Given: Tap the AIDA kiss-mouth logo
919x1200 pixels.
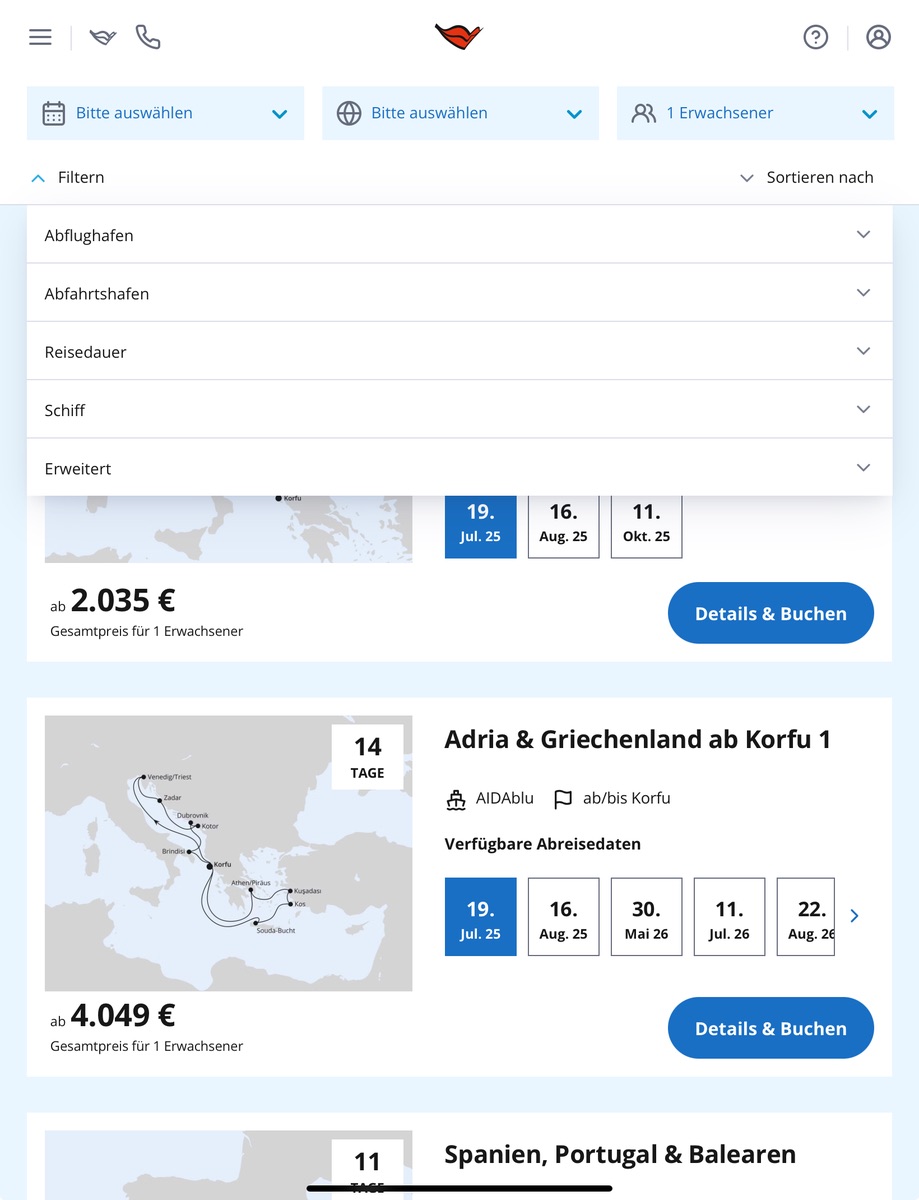Looking at the screenshot, I should [459, 37].
